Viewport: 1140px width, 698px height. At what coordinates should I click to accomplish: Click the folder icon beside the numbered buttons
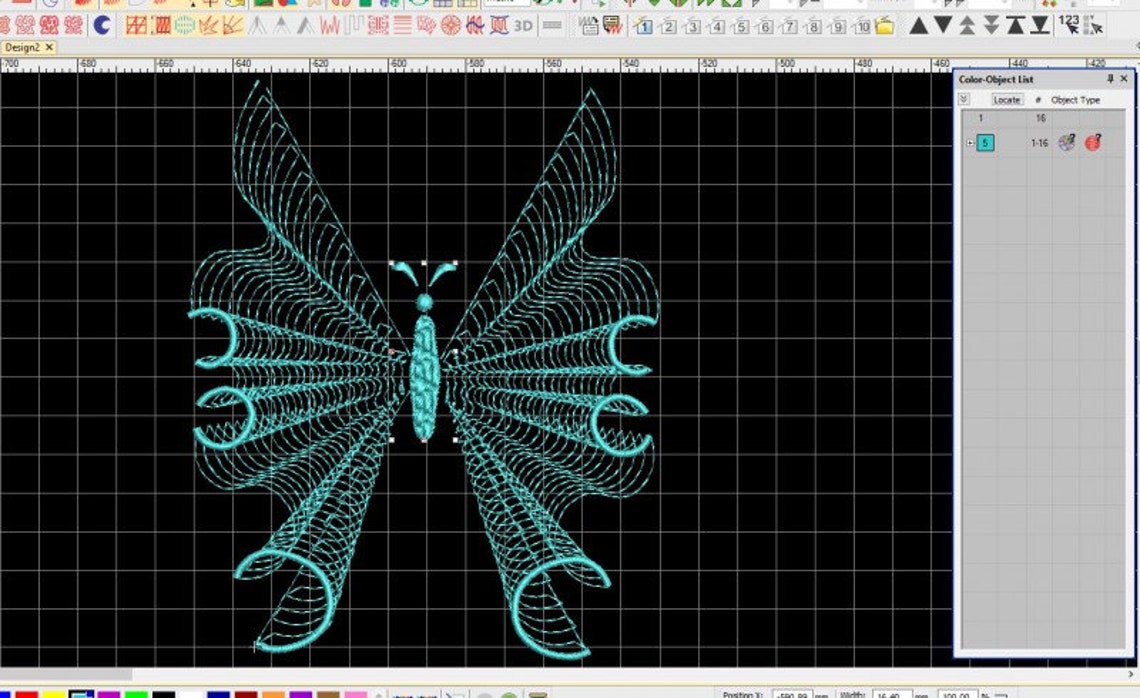coord(884,27)
